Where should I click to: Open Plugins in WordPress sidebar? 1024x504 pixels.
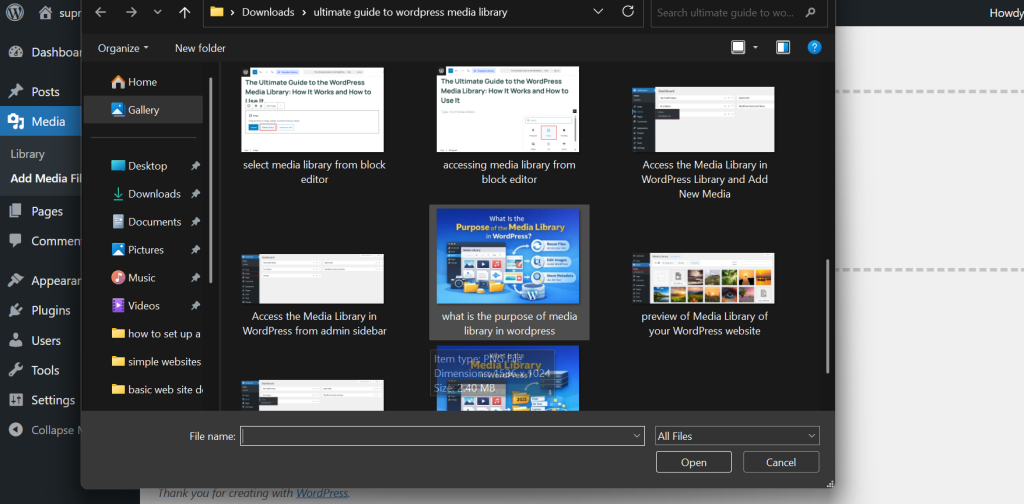point(40,310)
